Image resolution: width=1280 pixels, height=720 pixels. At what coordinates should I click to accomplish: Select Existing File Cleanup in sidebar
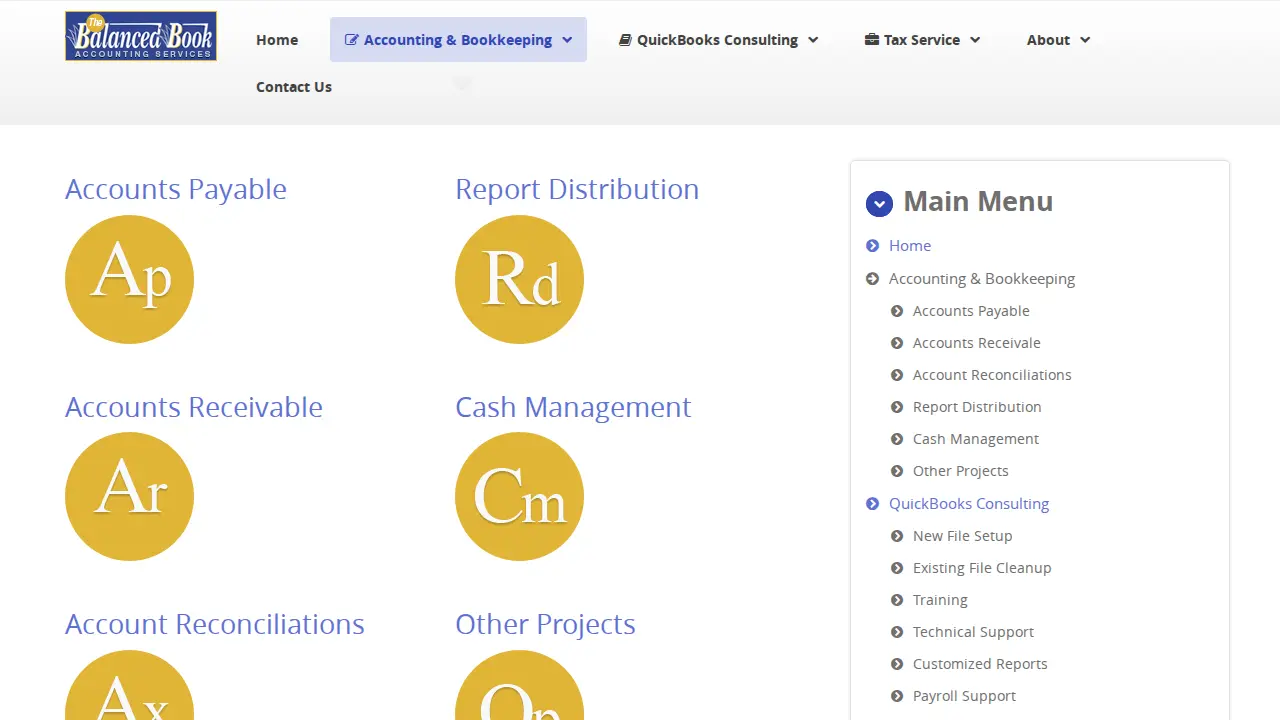982,568
